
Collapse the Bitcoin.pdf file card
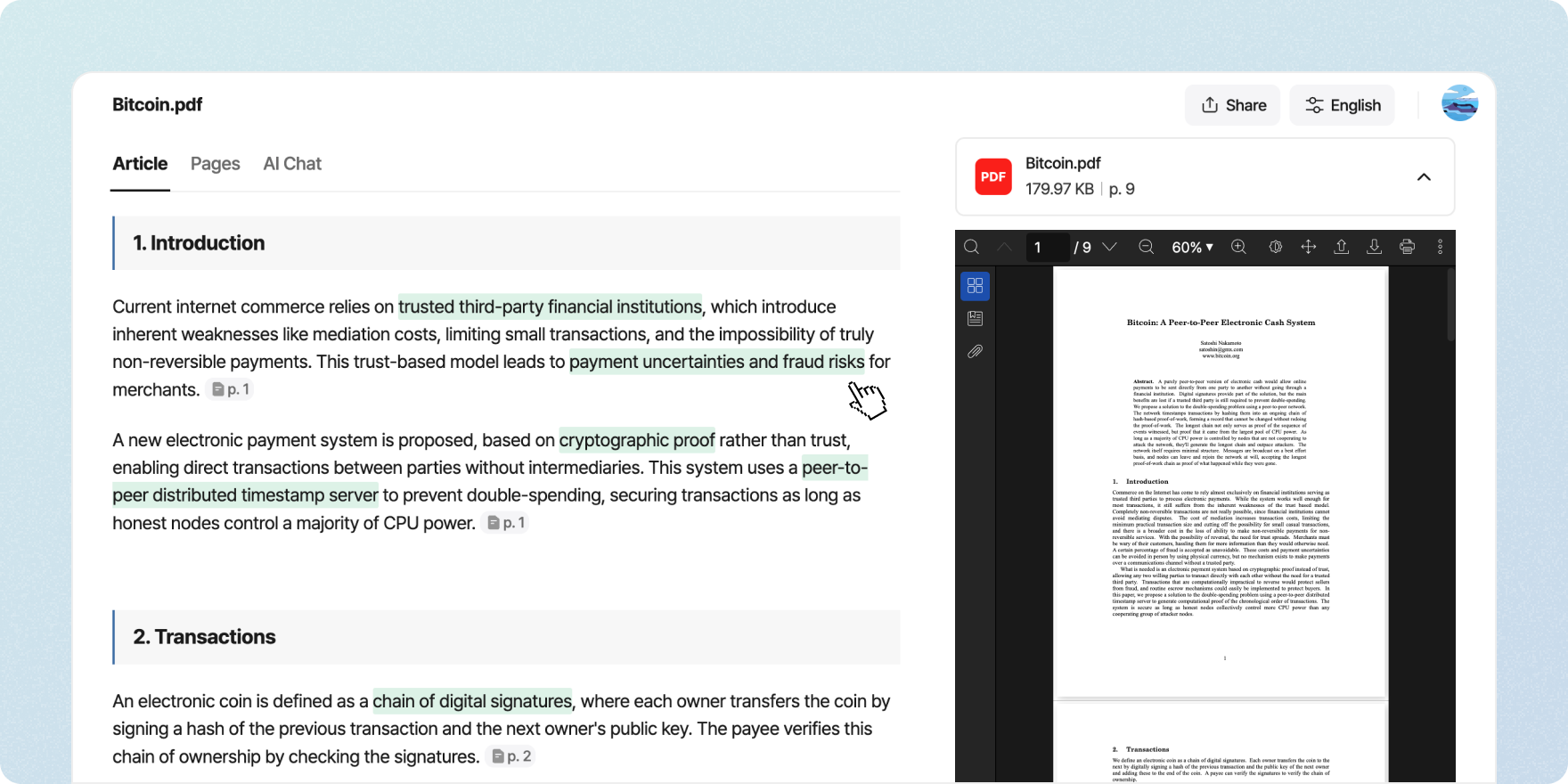pyautogui.click(x=1424, y=176)
